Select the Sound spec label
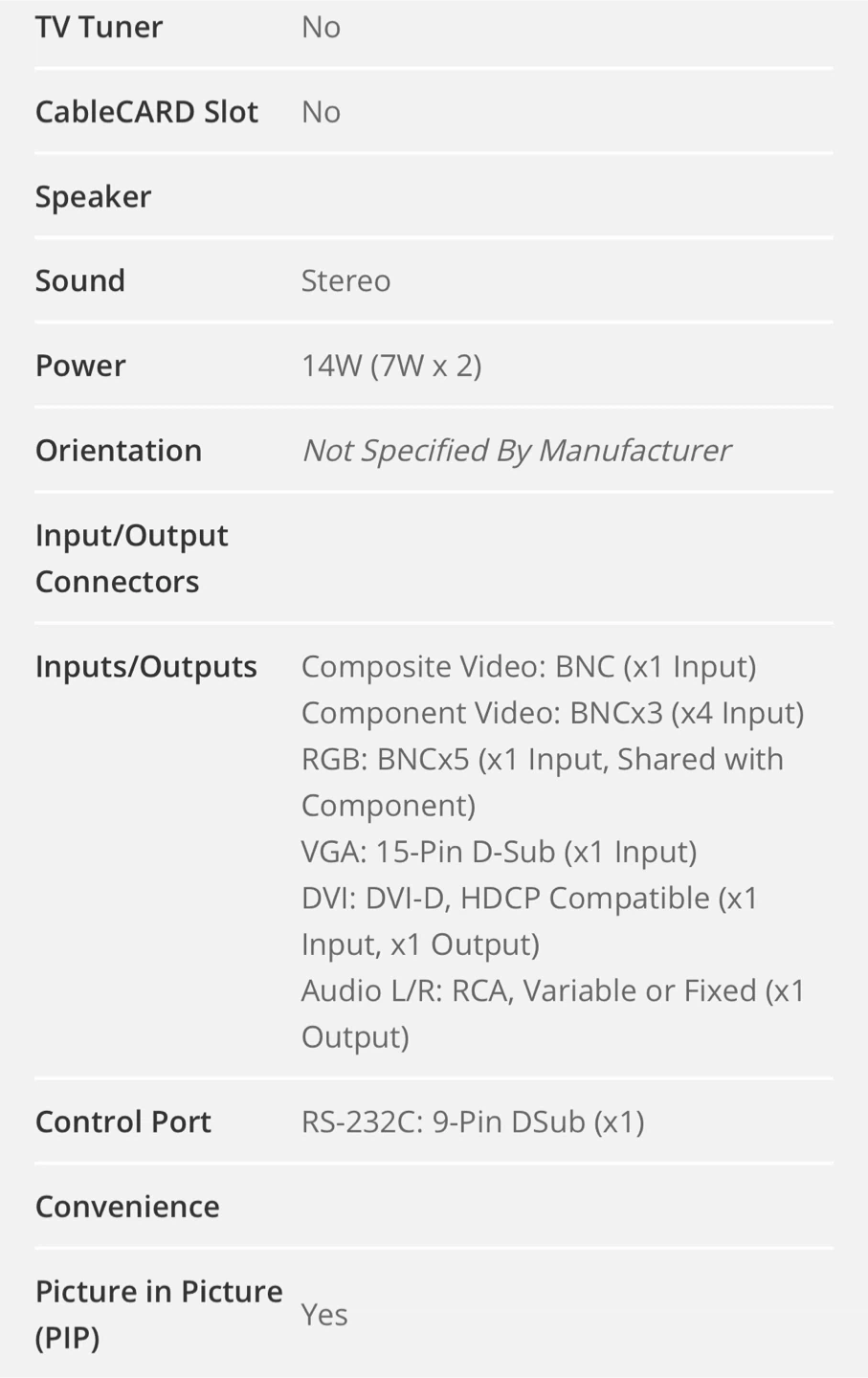868x1378 pixels. click(80, 280)
